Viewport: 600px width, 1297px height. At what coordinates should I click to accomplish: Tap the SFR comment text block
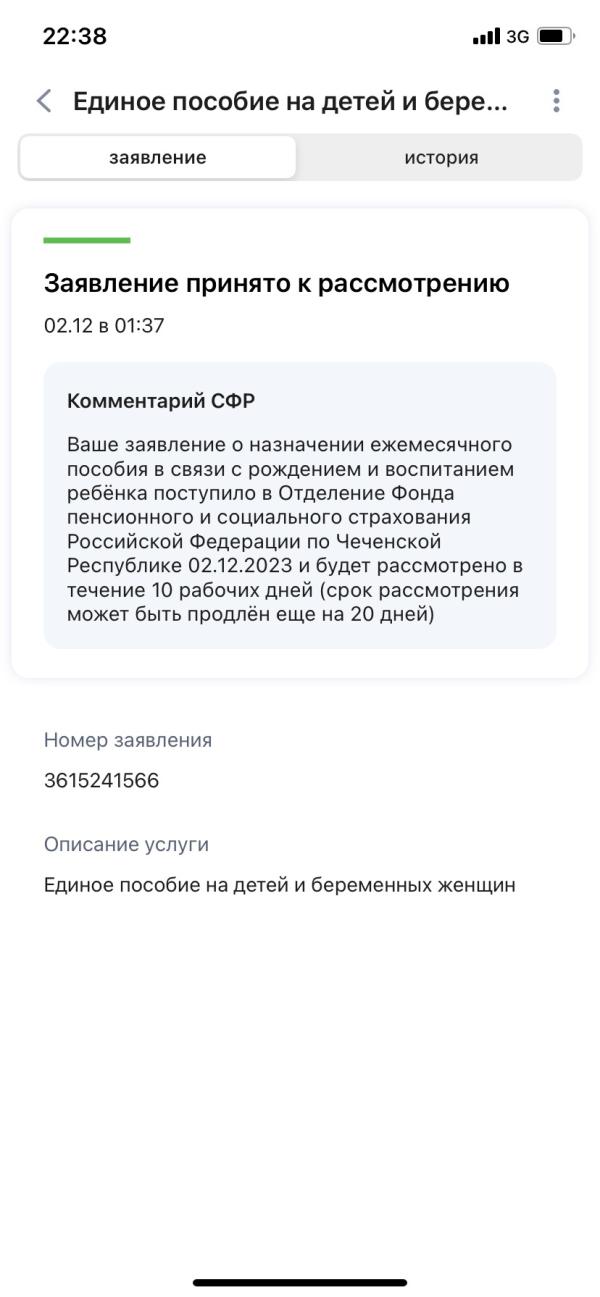click(295, 529)
